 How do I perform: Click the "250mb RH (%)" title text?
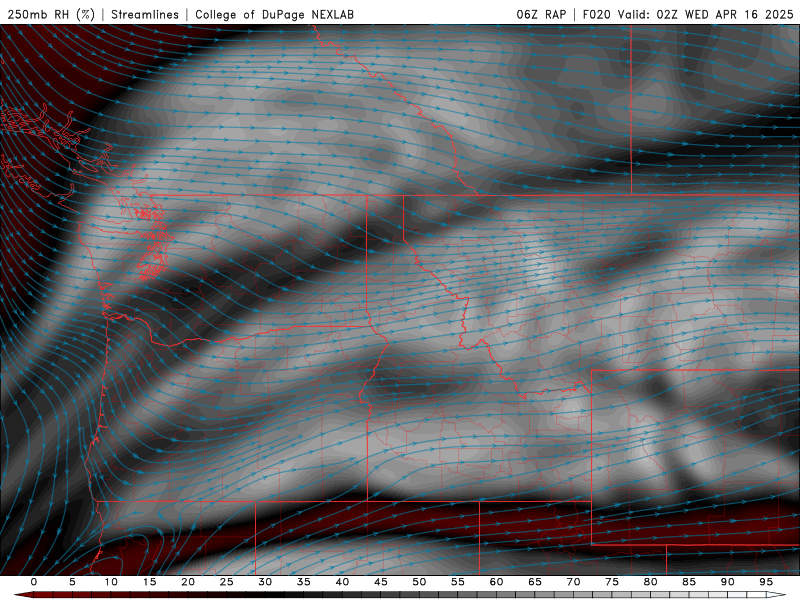51,14
